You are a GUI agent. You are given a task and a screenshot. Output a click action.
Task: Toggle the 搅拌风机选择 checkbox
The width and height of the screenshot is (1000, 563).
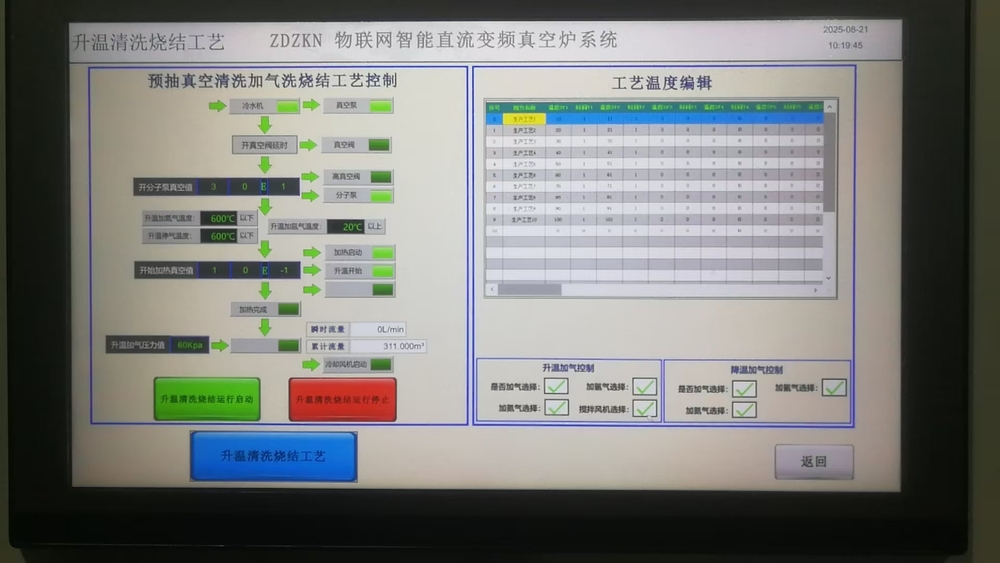645,408
